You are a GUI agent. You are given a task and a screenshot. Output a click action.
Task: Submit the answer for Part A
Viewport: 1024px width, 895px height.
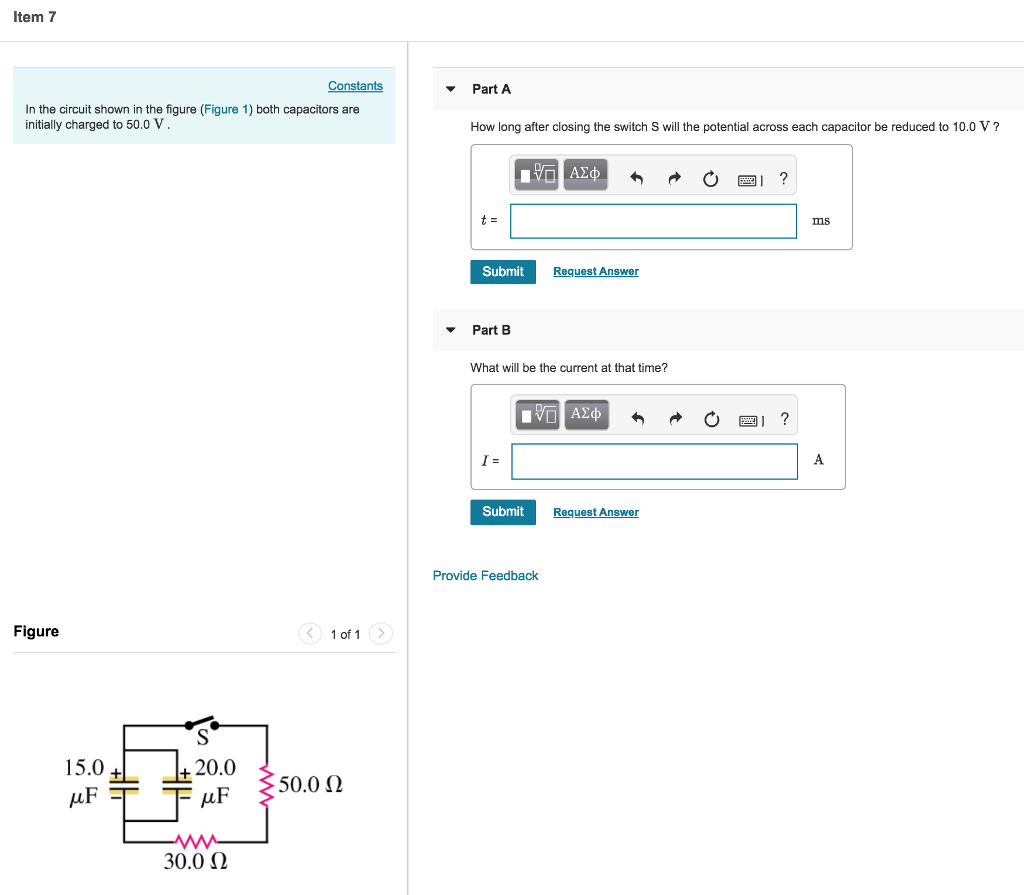(503, 271)
